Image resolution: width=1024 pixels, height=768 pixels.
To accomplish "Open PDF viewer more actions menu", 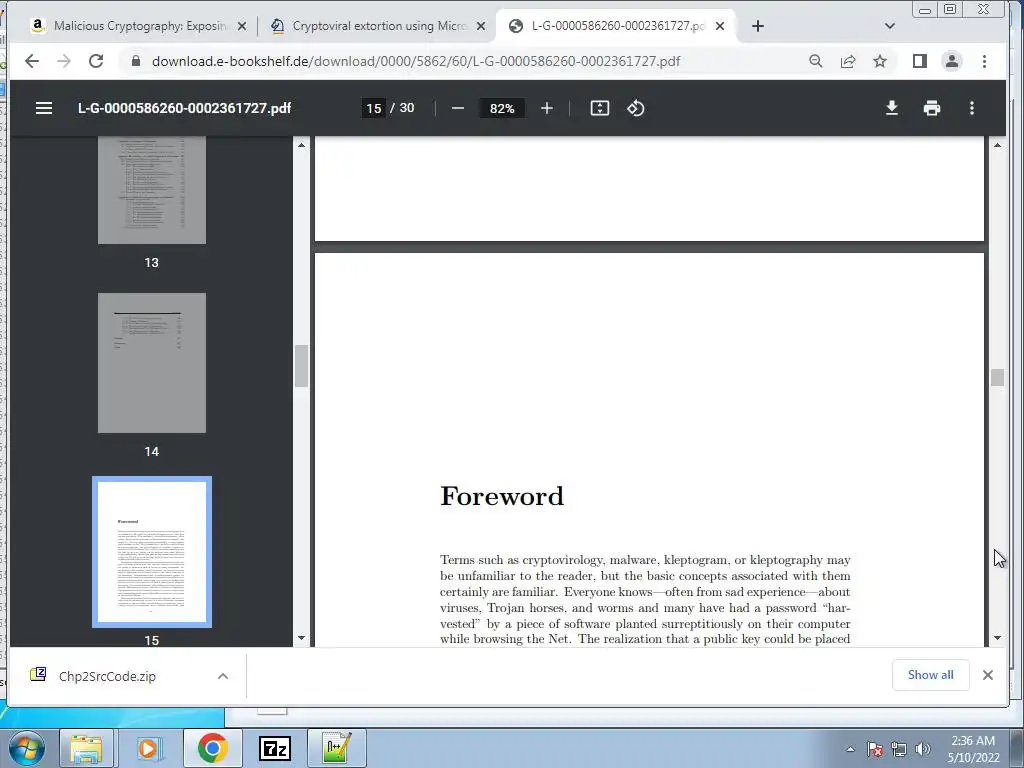I will tap(972, 108).
